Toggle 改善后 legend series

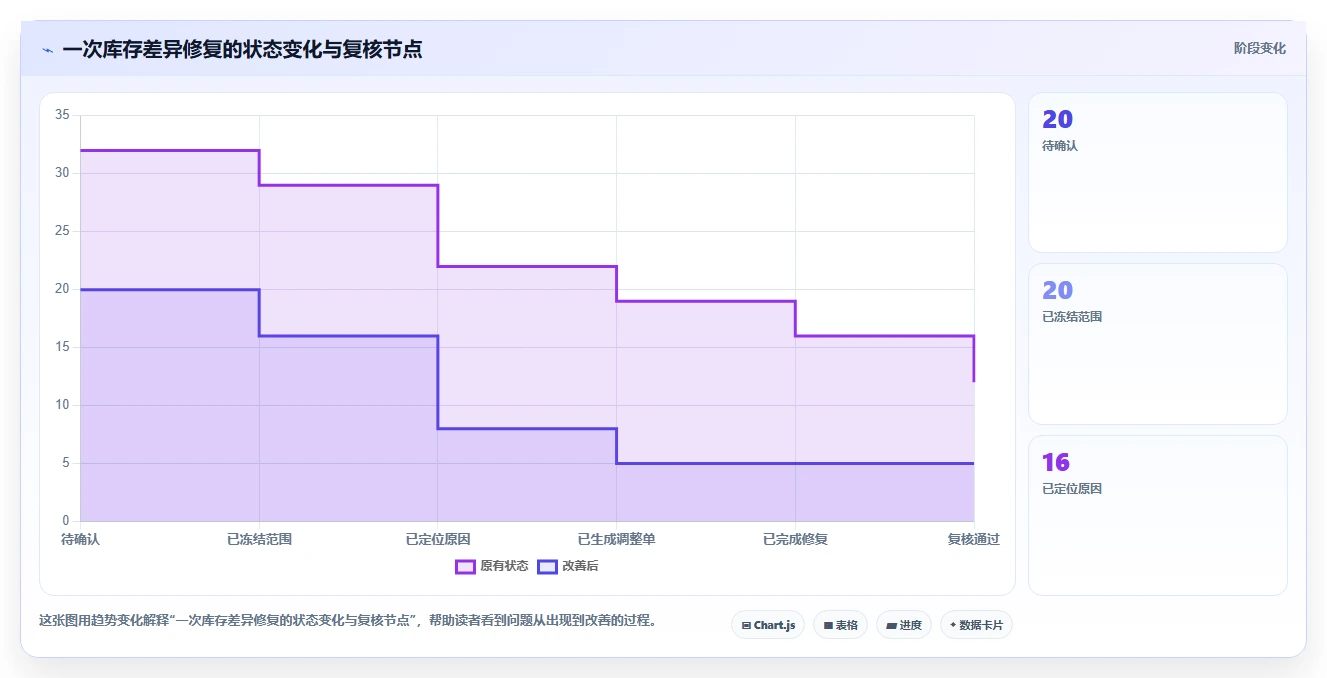point(568,566)
